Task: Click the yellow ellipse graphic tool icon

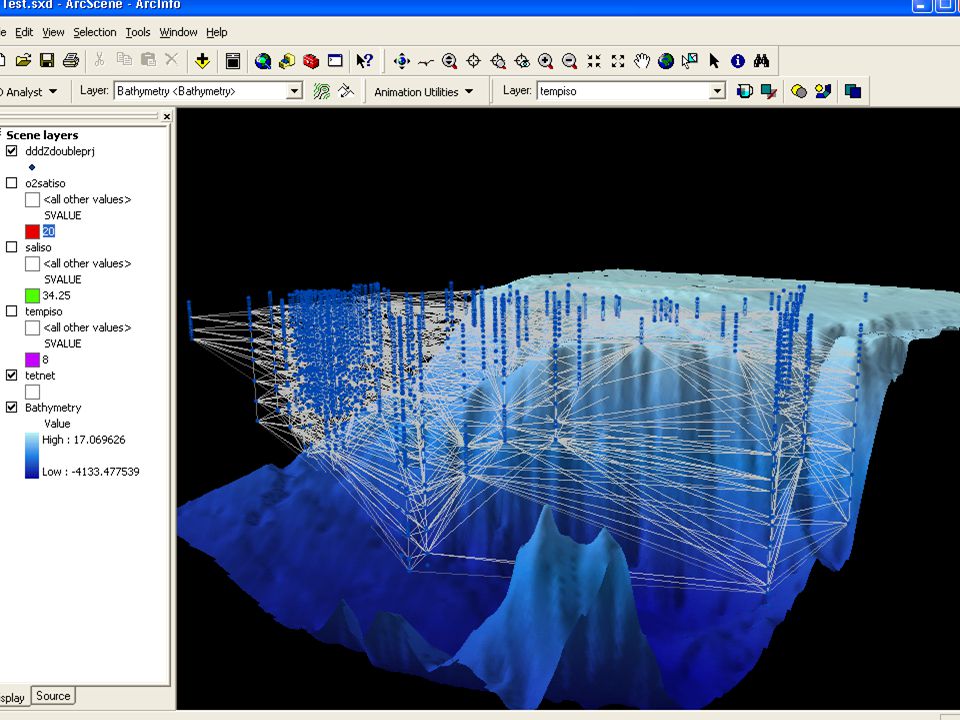Action: pos(799,91)
